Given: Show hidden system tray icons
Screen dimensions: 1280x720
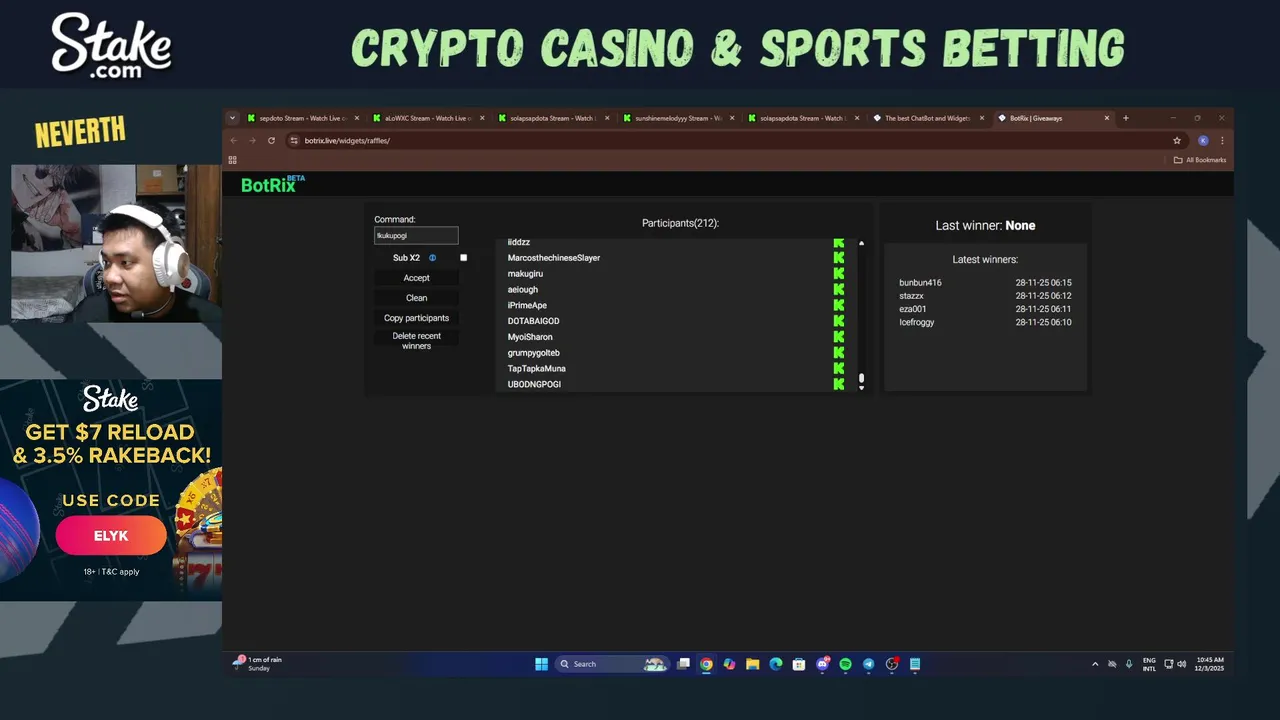Looking at the screenshot, I should coord(1094,664).
